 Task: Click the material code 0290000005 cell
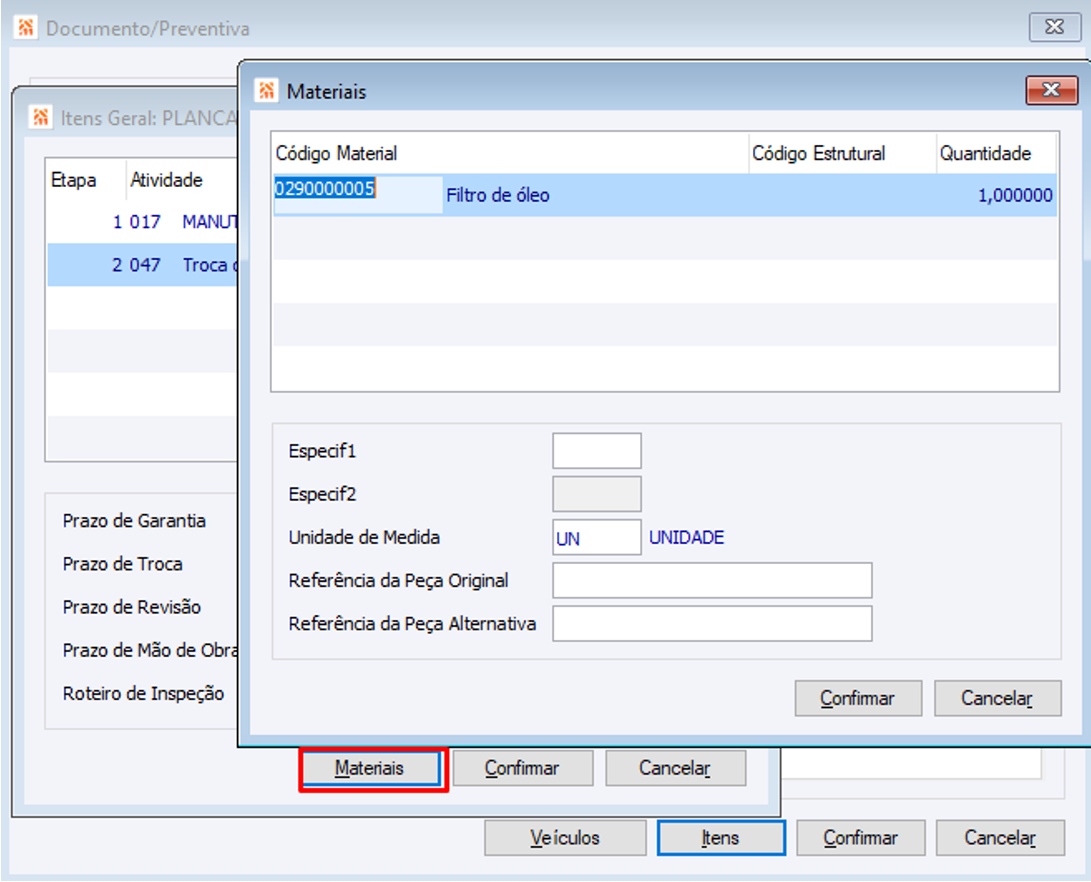pos(358,194)
